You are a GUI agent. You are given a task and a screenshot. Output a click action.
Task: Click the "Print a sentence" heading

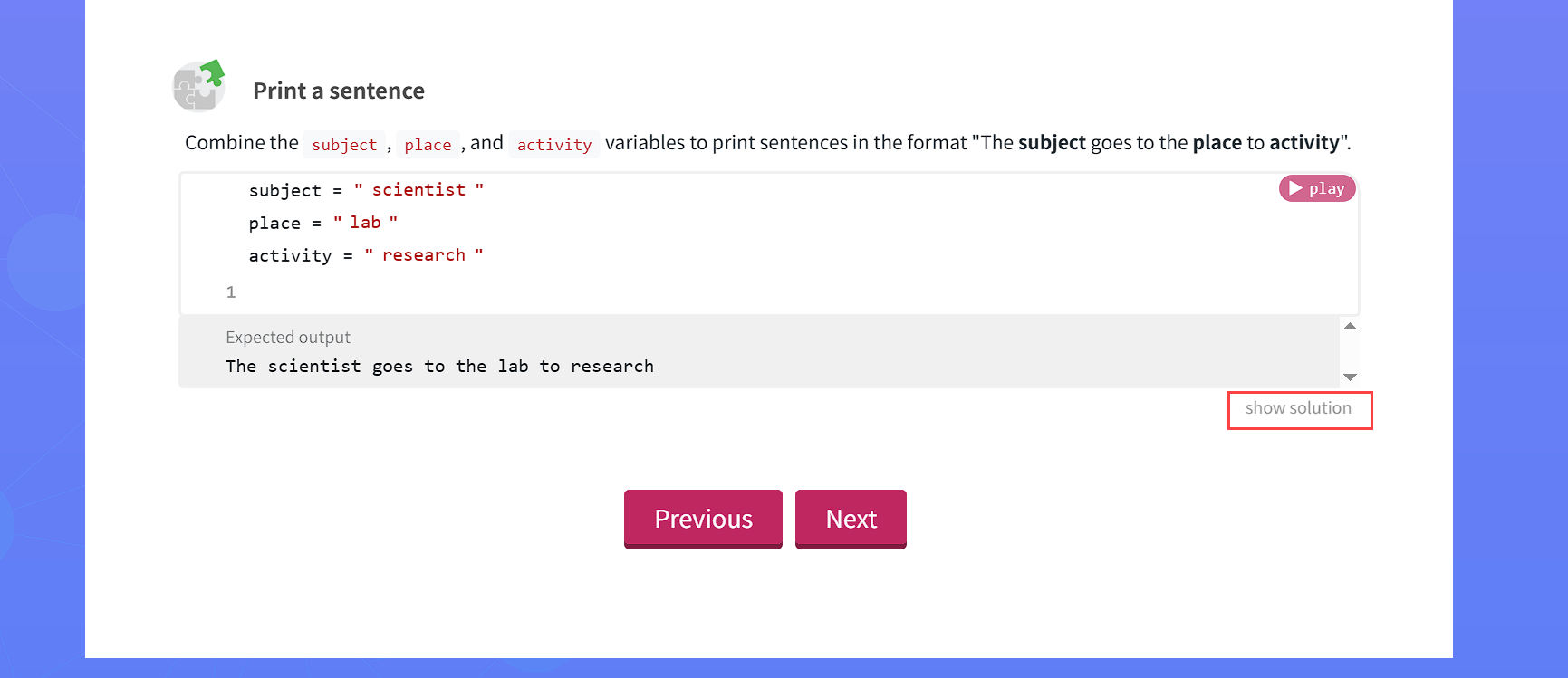tap(339, 91)
